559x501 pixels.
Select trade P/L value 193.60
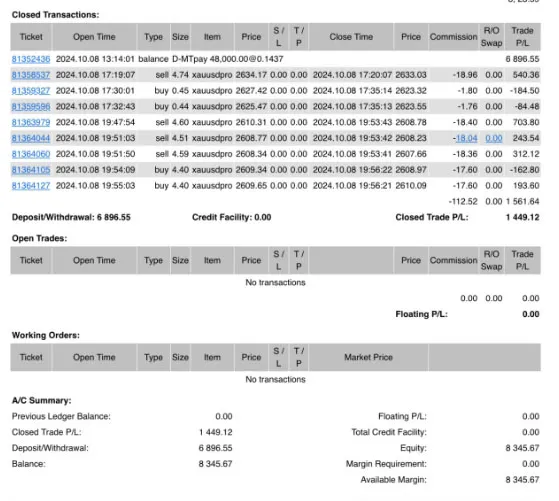point(526,186)
